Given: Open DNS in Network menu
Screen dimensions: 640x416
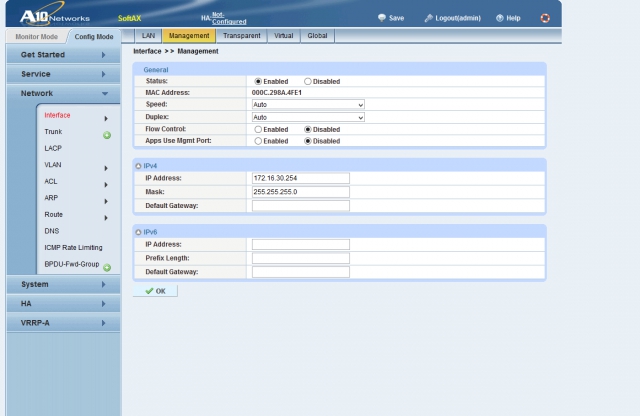Looking at the screenshot, I should [52, 231].
